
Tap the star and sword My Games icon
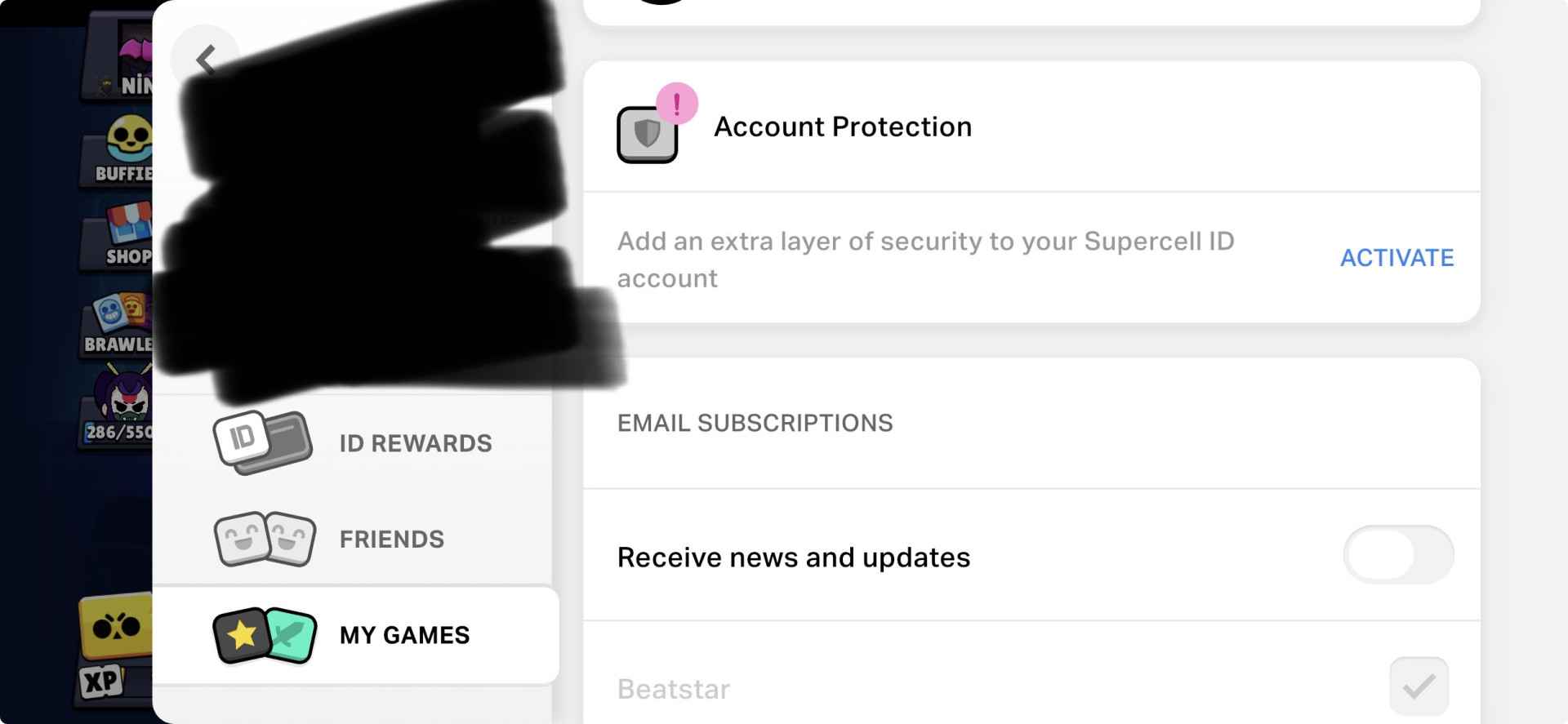(x=265, y=635)
